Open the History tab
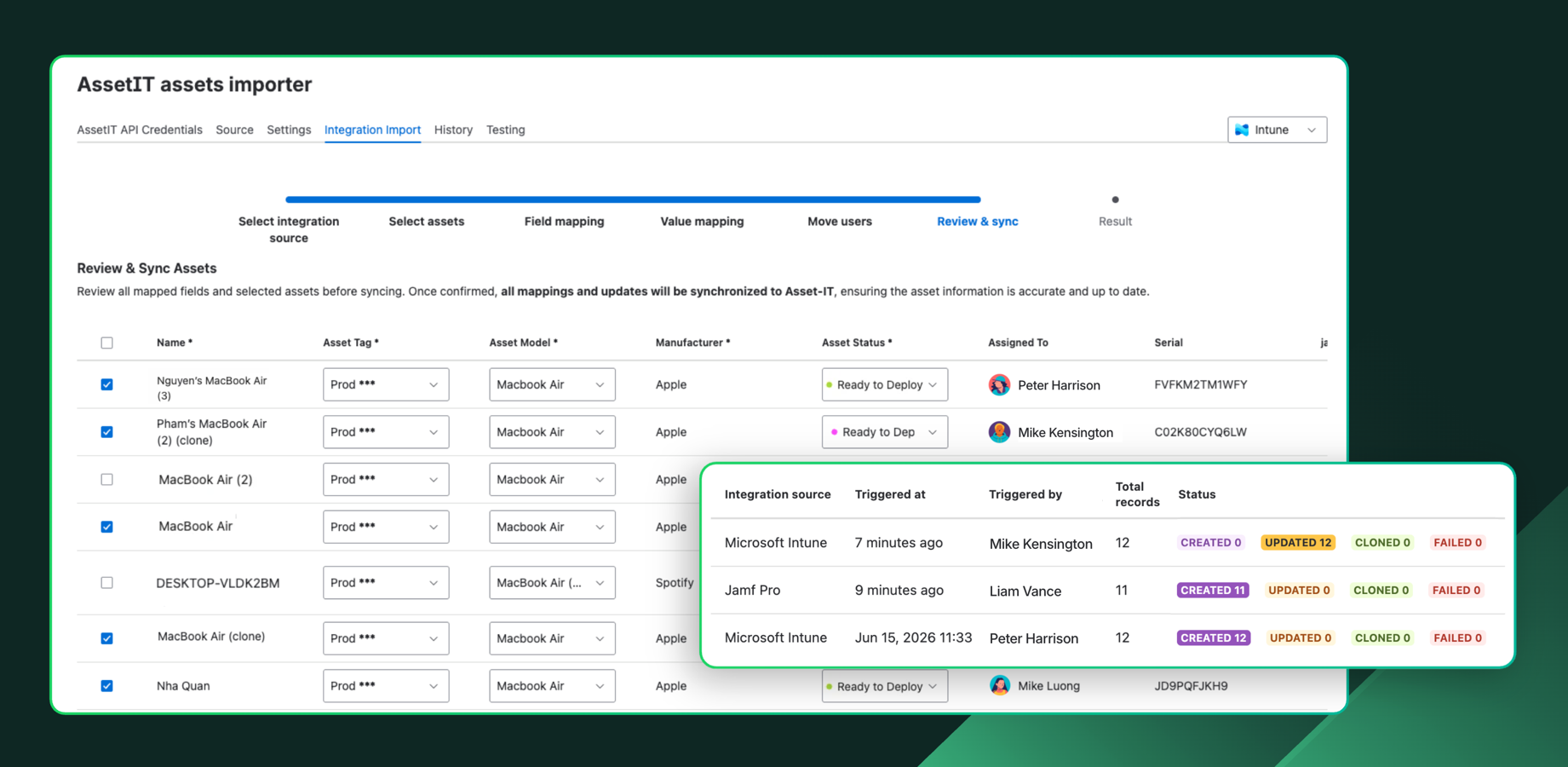Viewport: 1568px width, 767px height. [x=453, y=130]
